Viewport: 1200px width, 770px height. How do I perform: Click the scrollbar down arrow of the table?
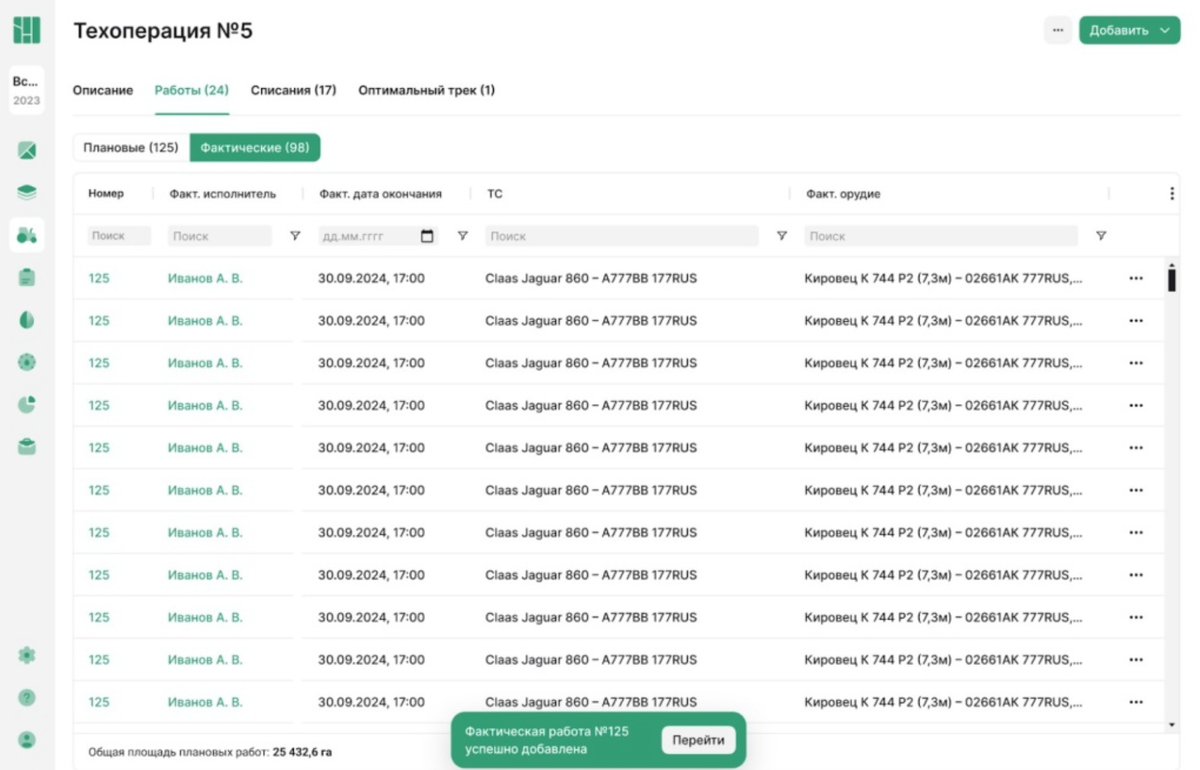[x=1172, y=724]
